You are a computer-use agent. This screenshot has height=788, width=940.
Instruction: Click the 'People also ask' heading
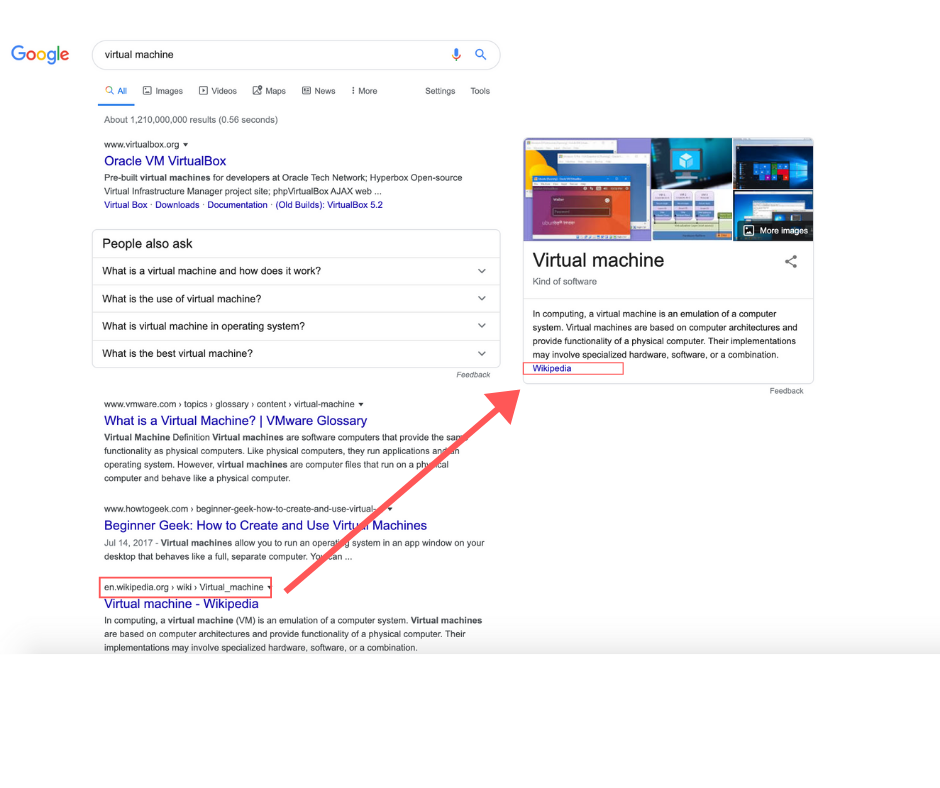pos(147,244)
